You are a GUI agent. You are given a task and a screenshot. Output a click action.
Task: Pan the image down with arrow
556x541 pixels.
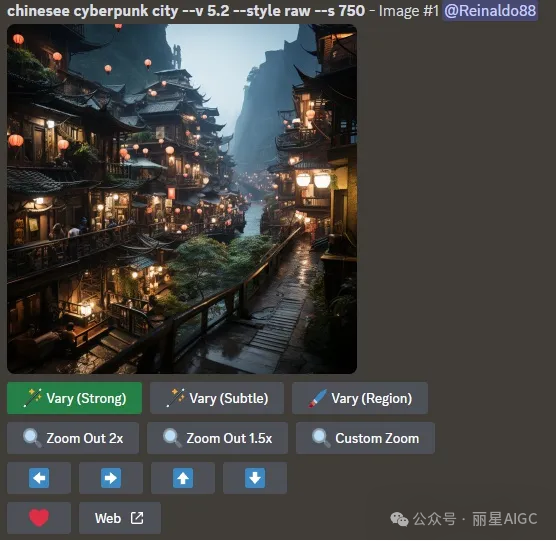tap(255, 478)
